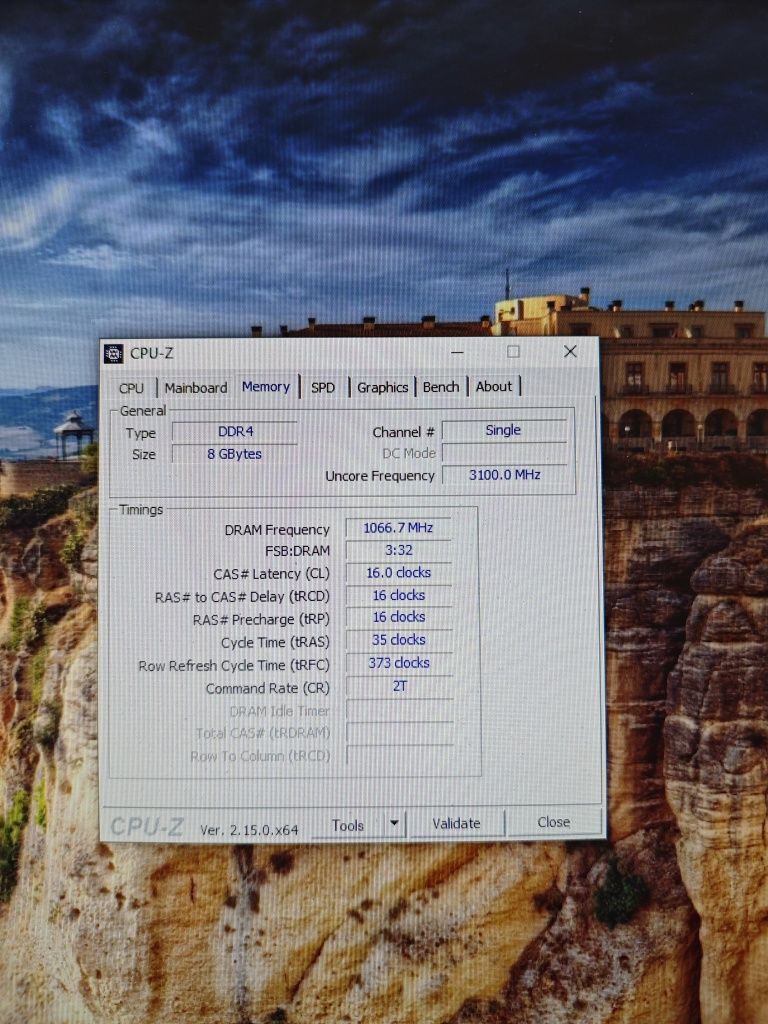Click the Row Refresh Cycle Time (tRFC) label
Image resolution: width=768 pixels, height=1024 pixels.
click(x=234, y=665)
